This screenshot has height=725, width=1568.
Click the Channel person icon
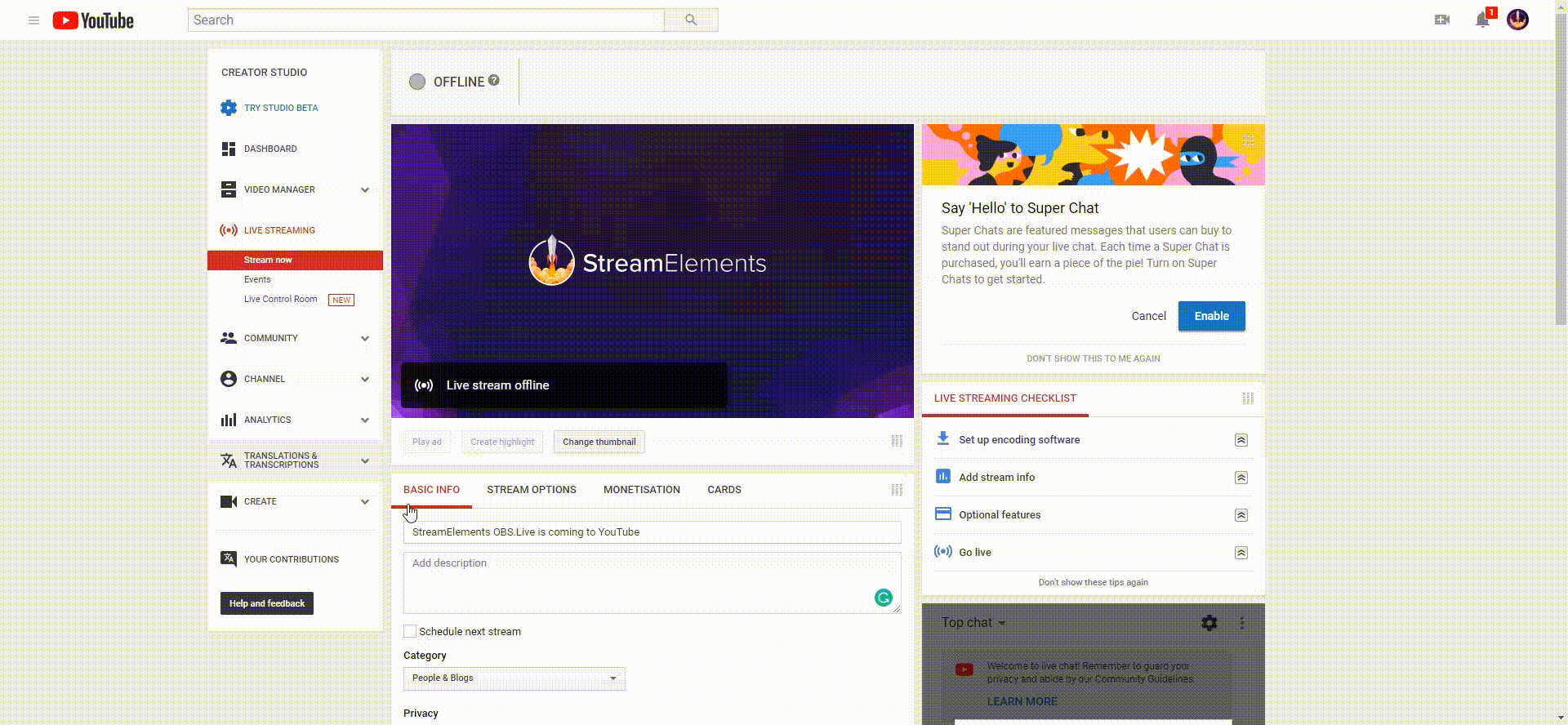tap(229, 379)
